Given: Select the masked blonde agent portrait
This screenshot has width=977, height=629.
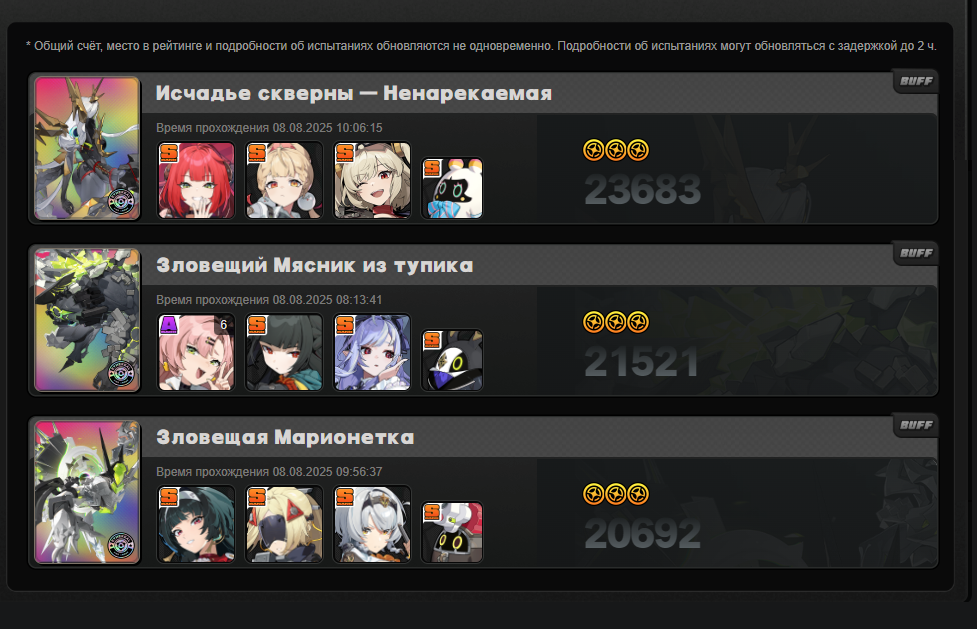Looking at the screenshot, I should point(284,524).
